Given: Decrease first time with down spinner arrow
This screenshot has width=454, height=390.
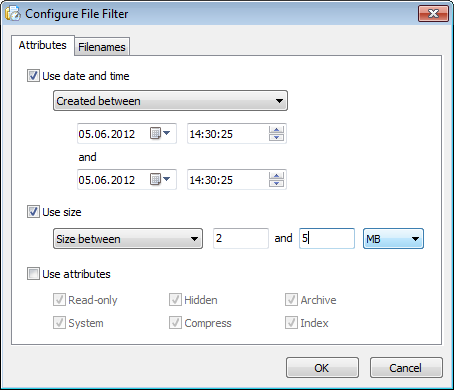Looking at the screenshot, I should 276,137.
